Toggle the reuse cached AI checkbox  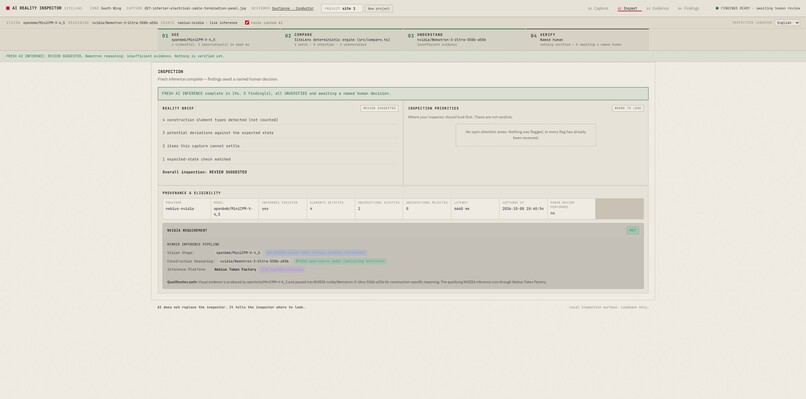pos(247,23)
